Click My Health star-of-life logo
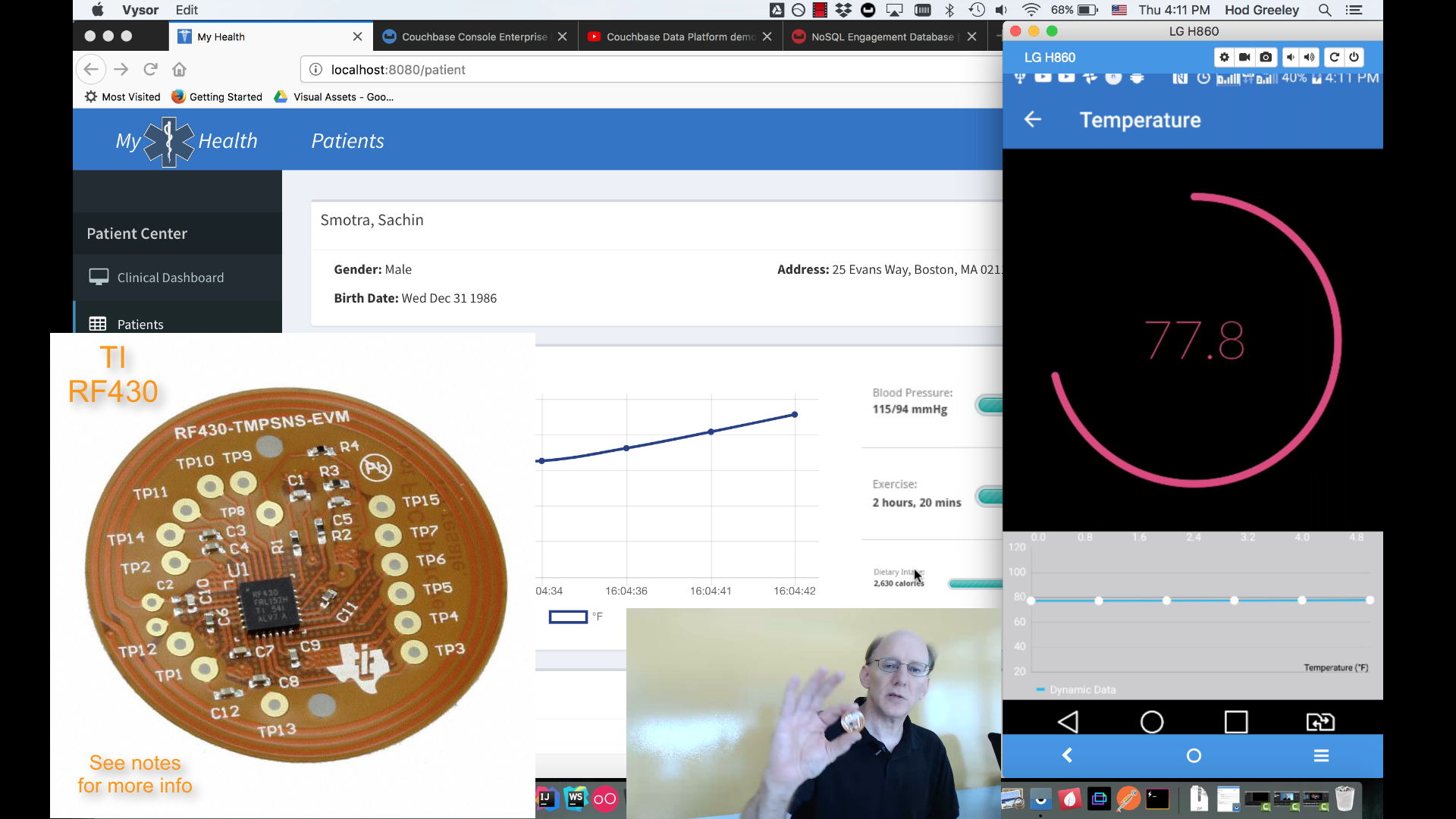The image size is (1456, 819). tap(169, 141)
